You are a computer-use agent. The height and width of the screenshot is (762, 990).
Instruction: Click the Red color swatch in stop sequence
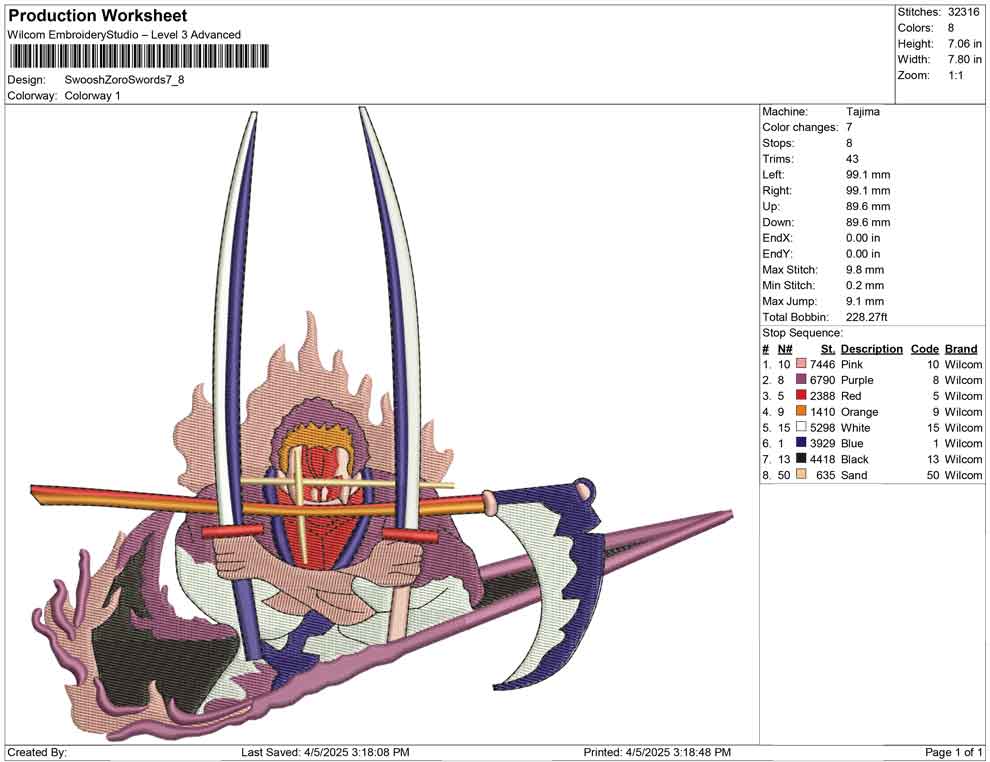point(801,395)
